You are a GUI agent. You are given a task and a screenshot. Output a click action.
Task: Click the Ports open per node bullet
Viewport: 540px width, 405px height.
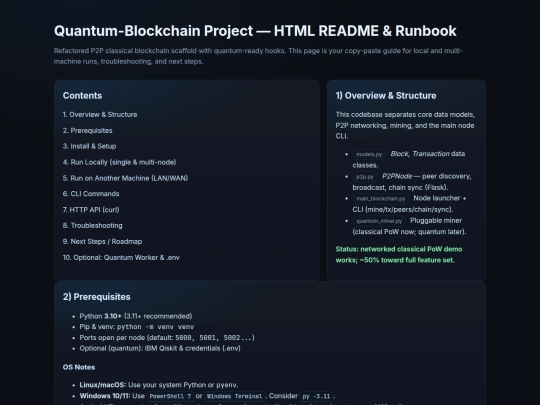167,338
